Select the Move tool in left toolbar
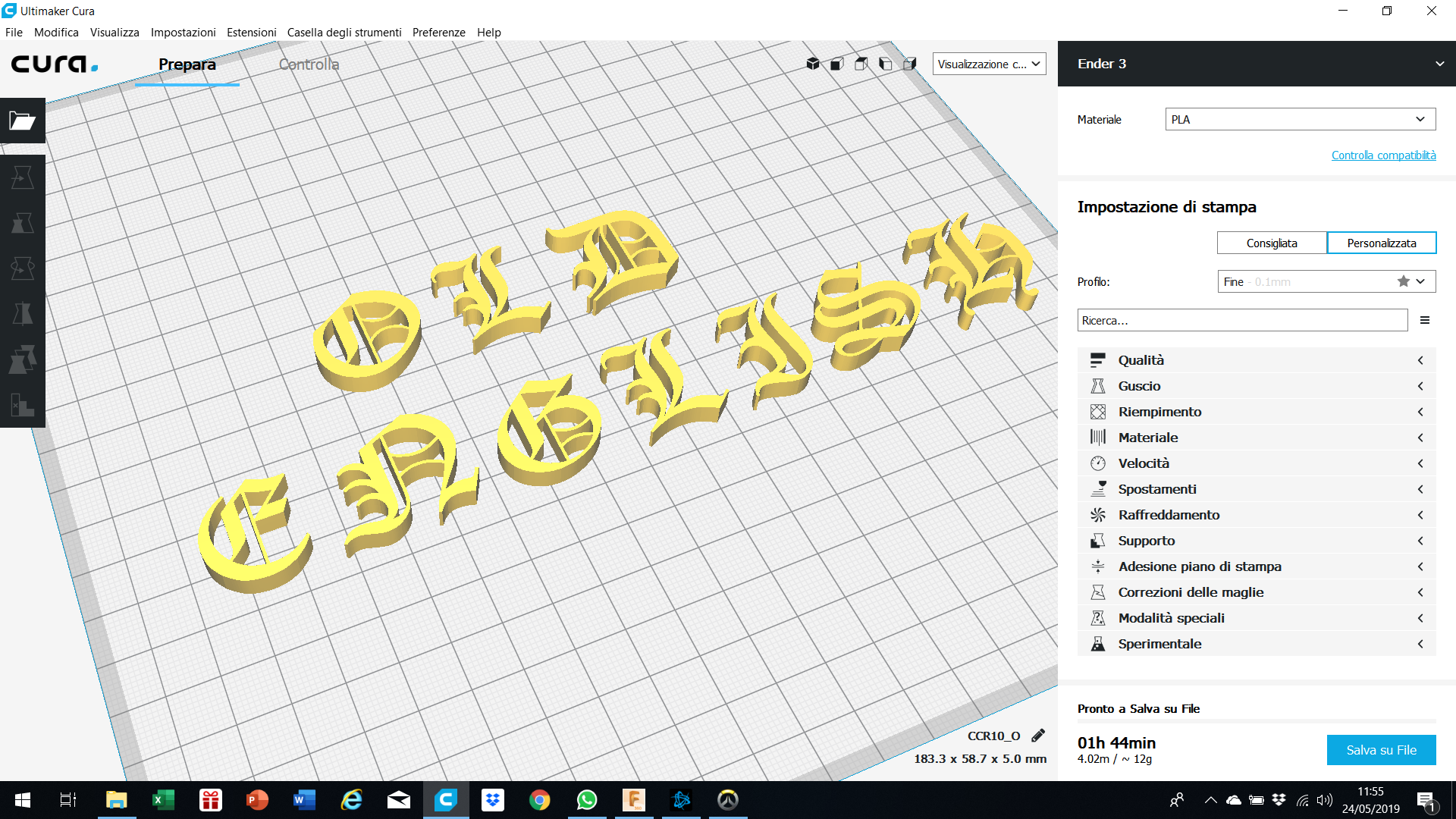This screenshot has width=1456, height=819. pos(22,177)
